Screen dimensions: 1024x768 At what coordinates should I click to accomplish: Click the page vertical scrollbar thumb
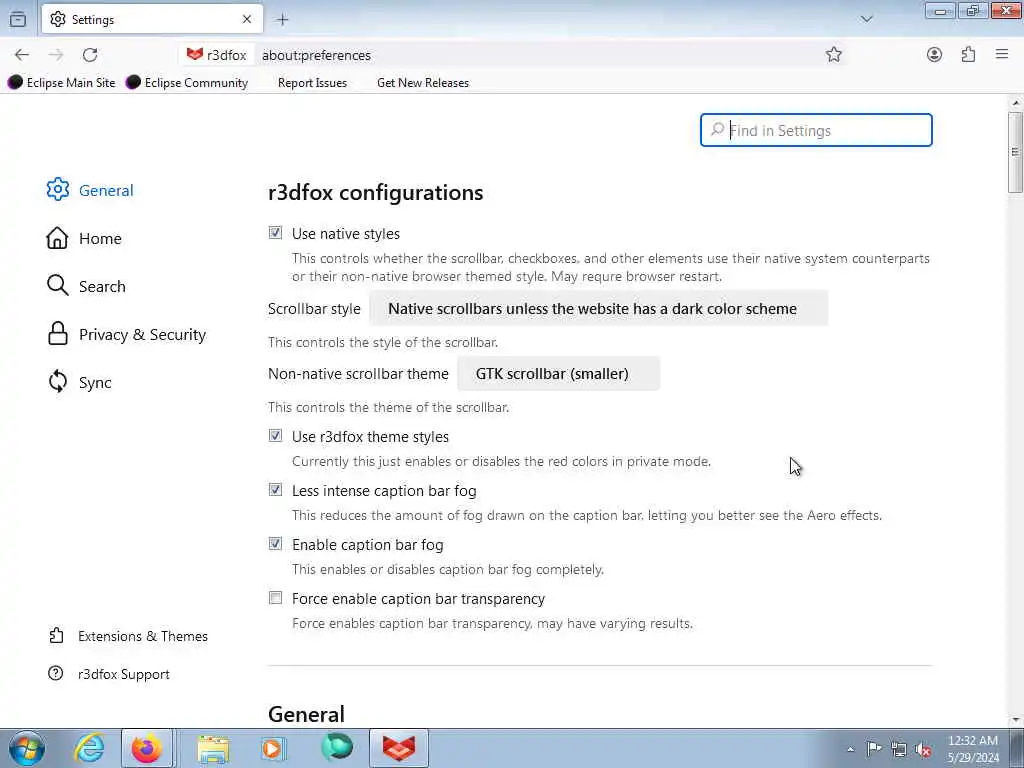(x=1015, y=152)
